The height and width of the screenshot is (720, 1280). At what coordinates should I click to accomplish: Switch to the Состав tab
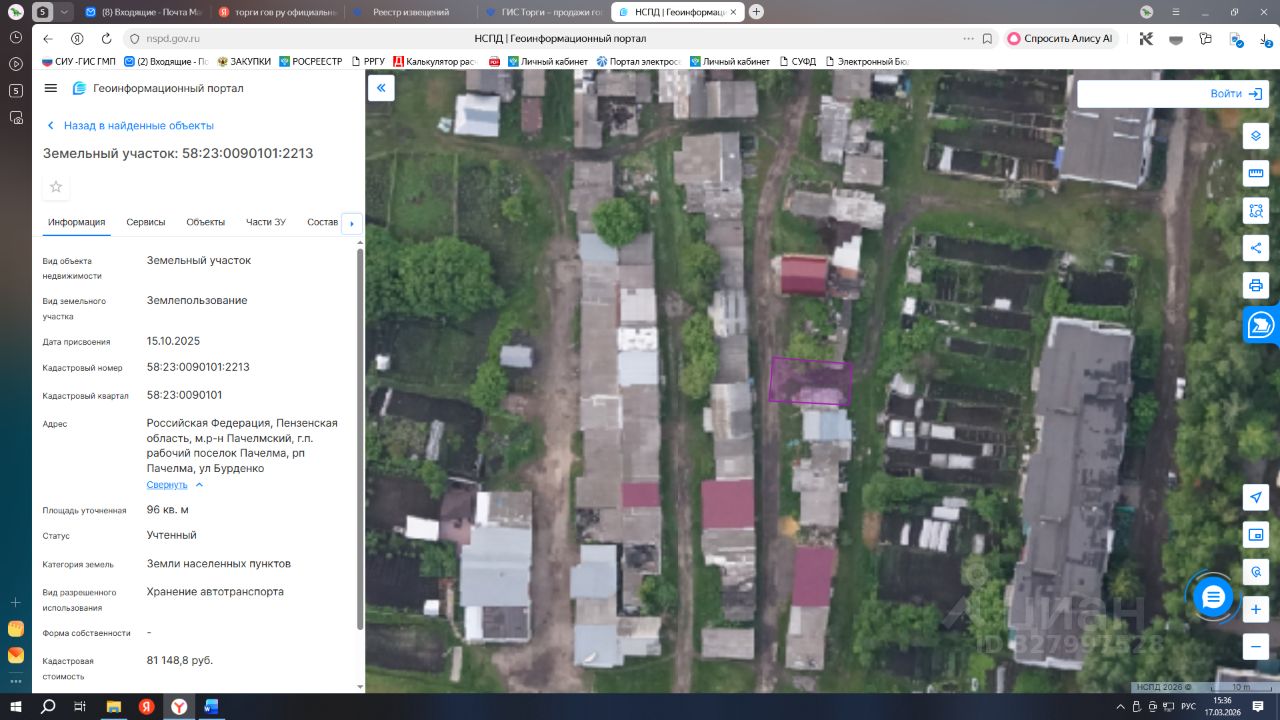(x=323, y=222)
